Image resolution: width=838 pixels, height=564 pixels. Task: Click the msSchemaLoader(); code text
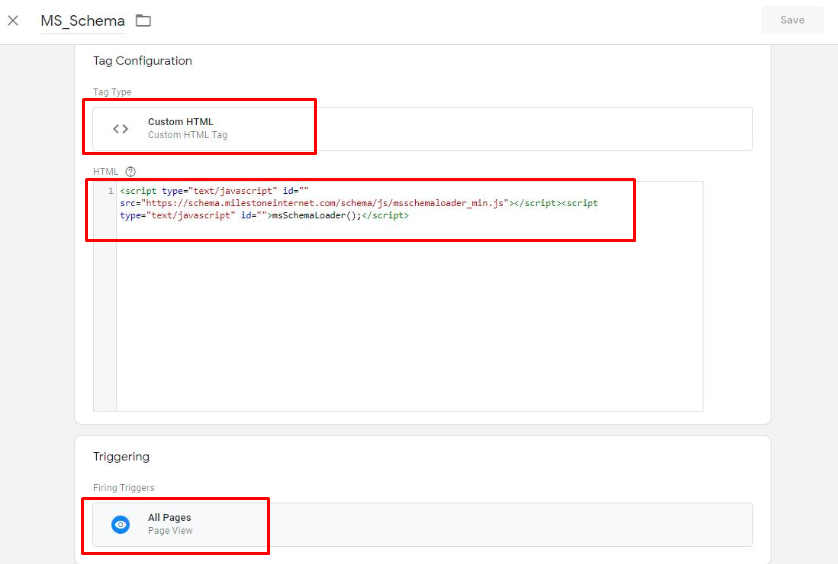point(317,215)
